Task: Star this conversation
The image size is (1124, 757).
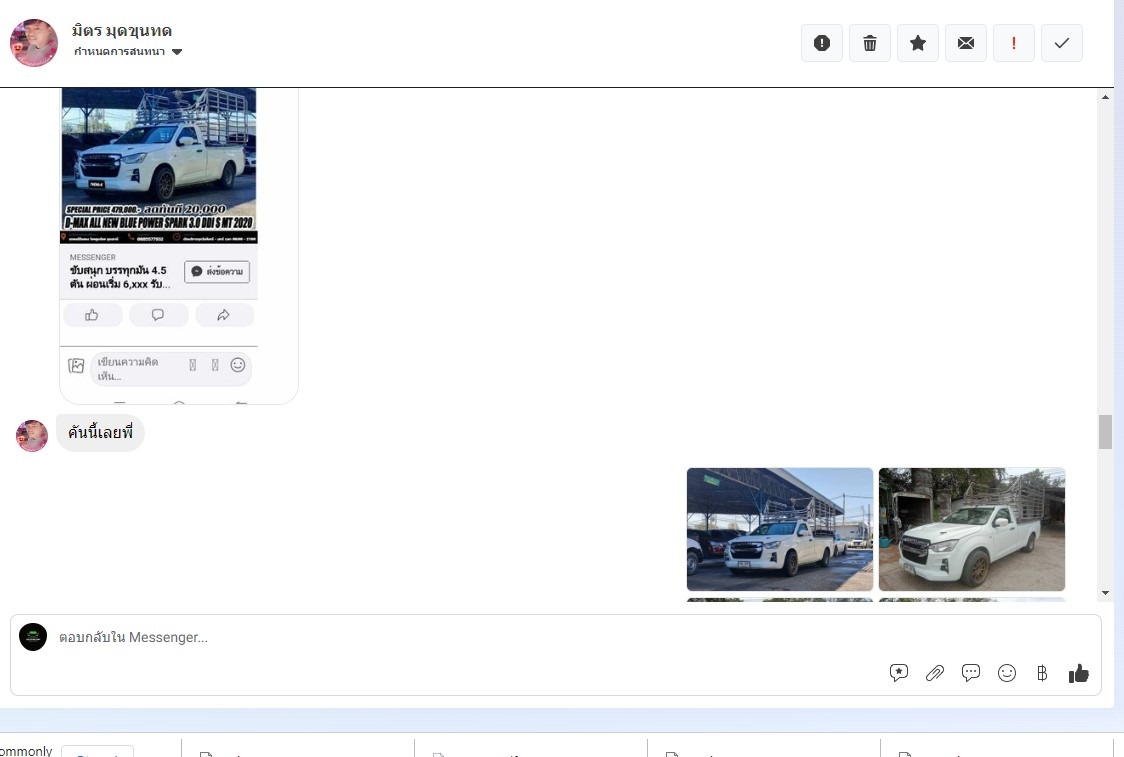Action: [x=918, y=43]
